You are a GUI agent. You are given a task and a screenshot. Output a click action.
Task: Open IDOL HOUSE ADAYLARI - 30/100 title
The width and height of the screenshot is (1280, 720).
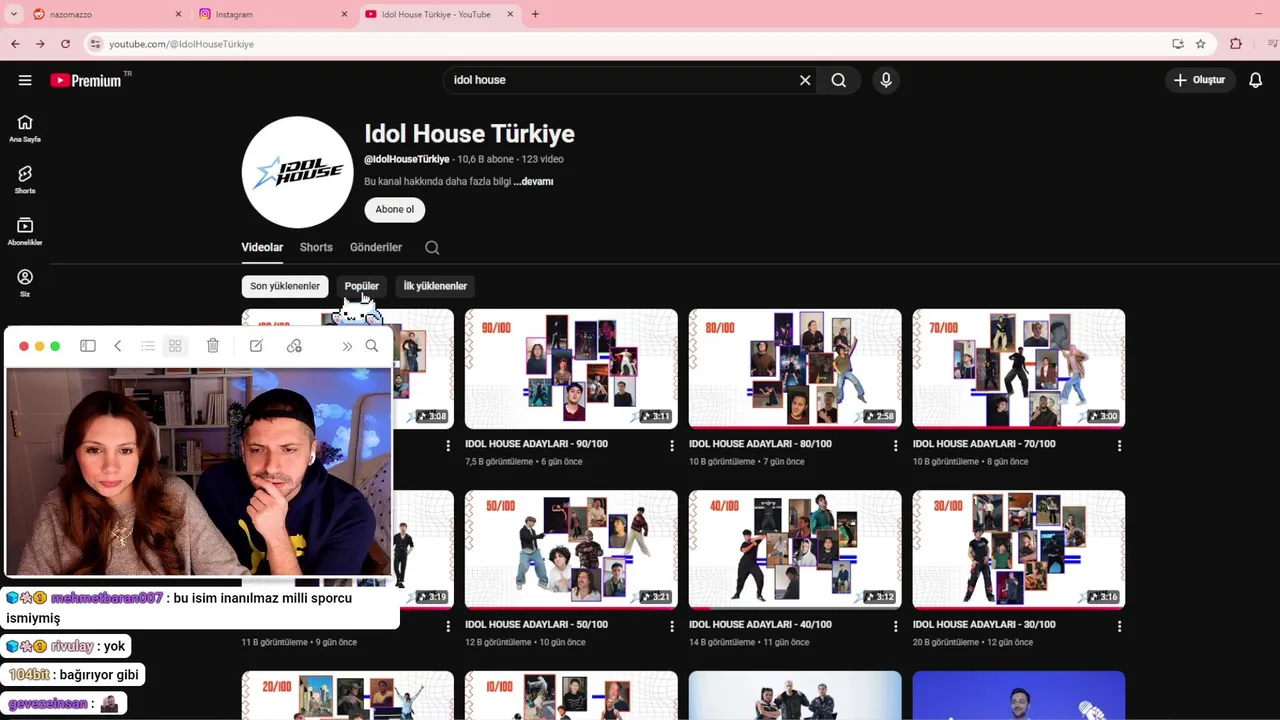[984, 625]
